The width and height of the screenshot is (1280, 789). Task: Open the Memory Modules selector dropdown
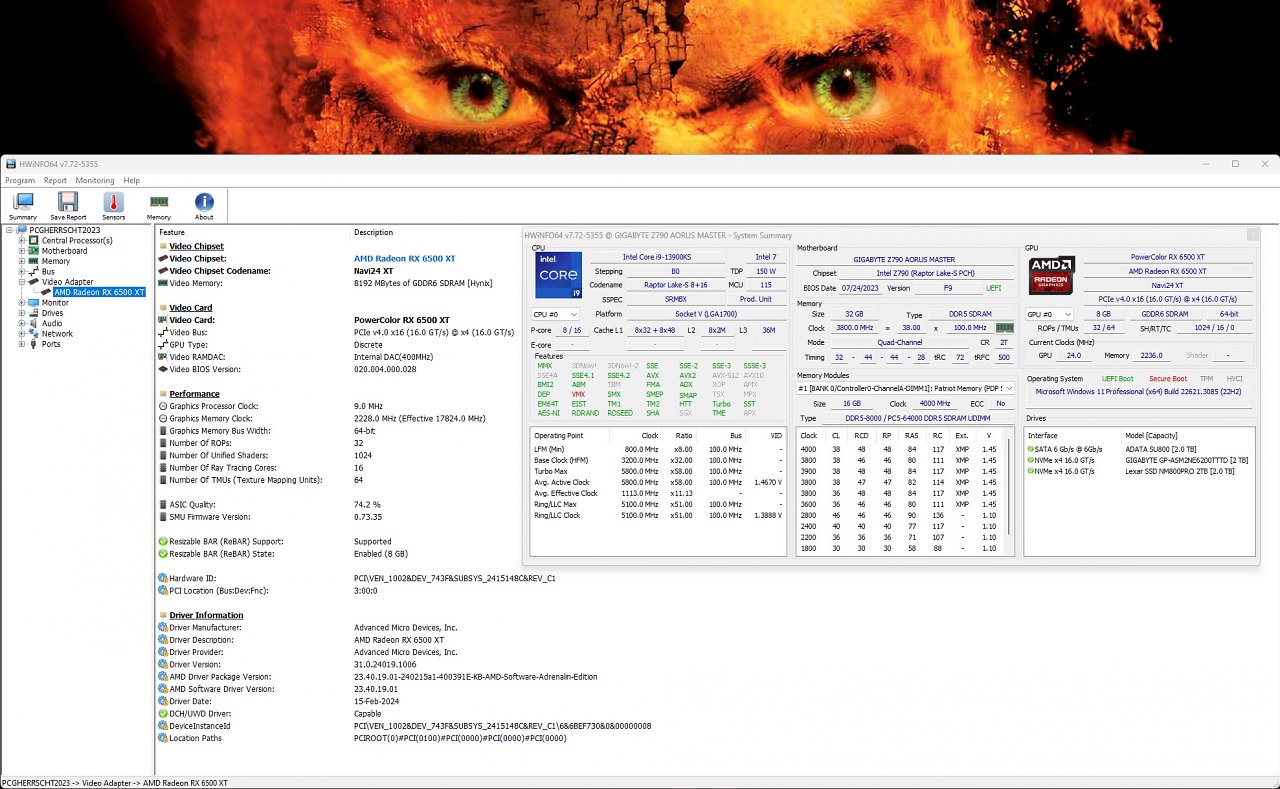click(x=906, y=388)
